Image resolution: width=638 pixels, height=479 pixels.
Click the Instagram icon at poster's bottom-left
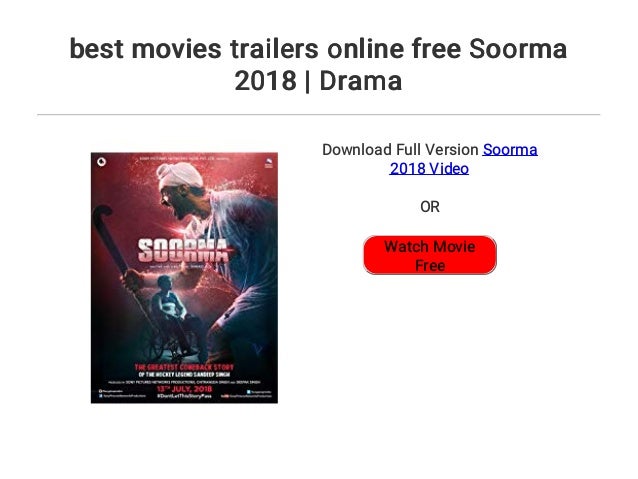[101, 392]
